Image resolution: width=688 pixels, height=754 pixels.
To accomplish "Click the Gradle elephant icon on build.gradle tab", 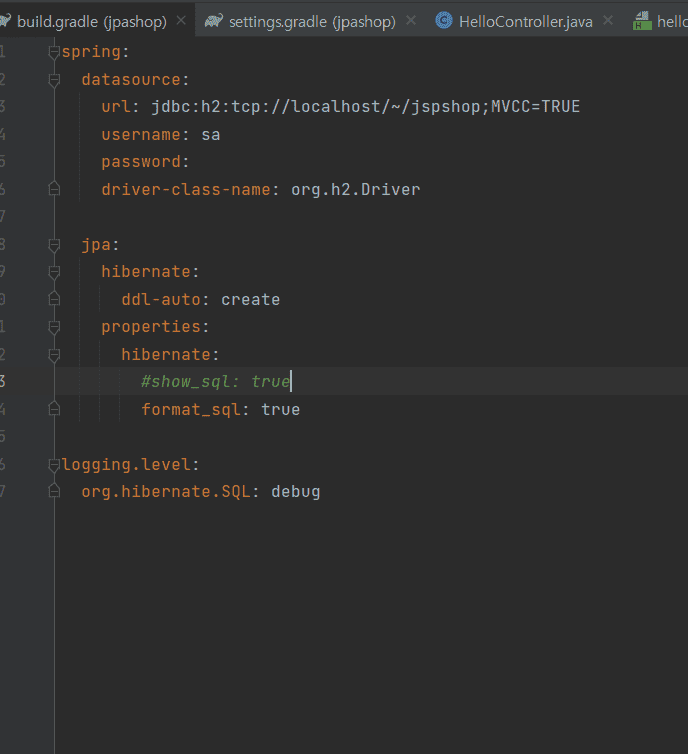I will 5,20.
